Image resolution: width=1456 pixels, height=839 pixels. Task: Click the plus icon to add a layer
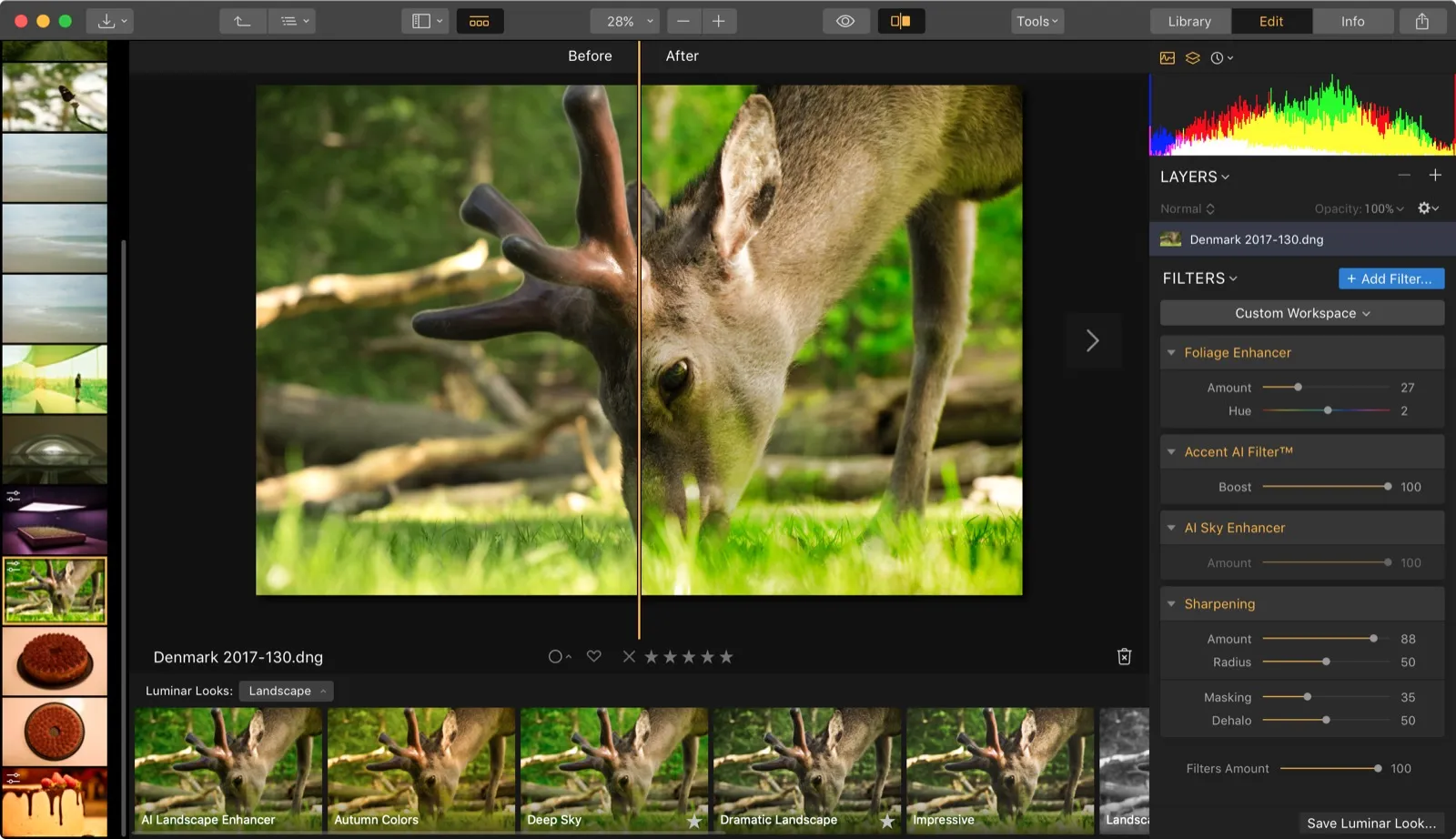[1435, 176]
